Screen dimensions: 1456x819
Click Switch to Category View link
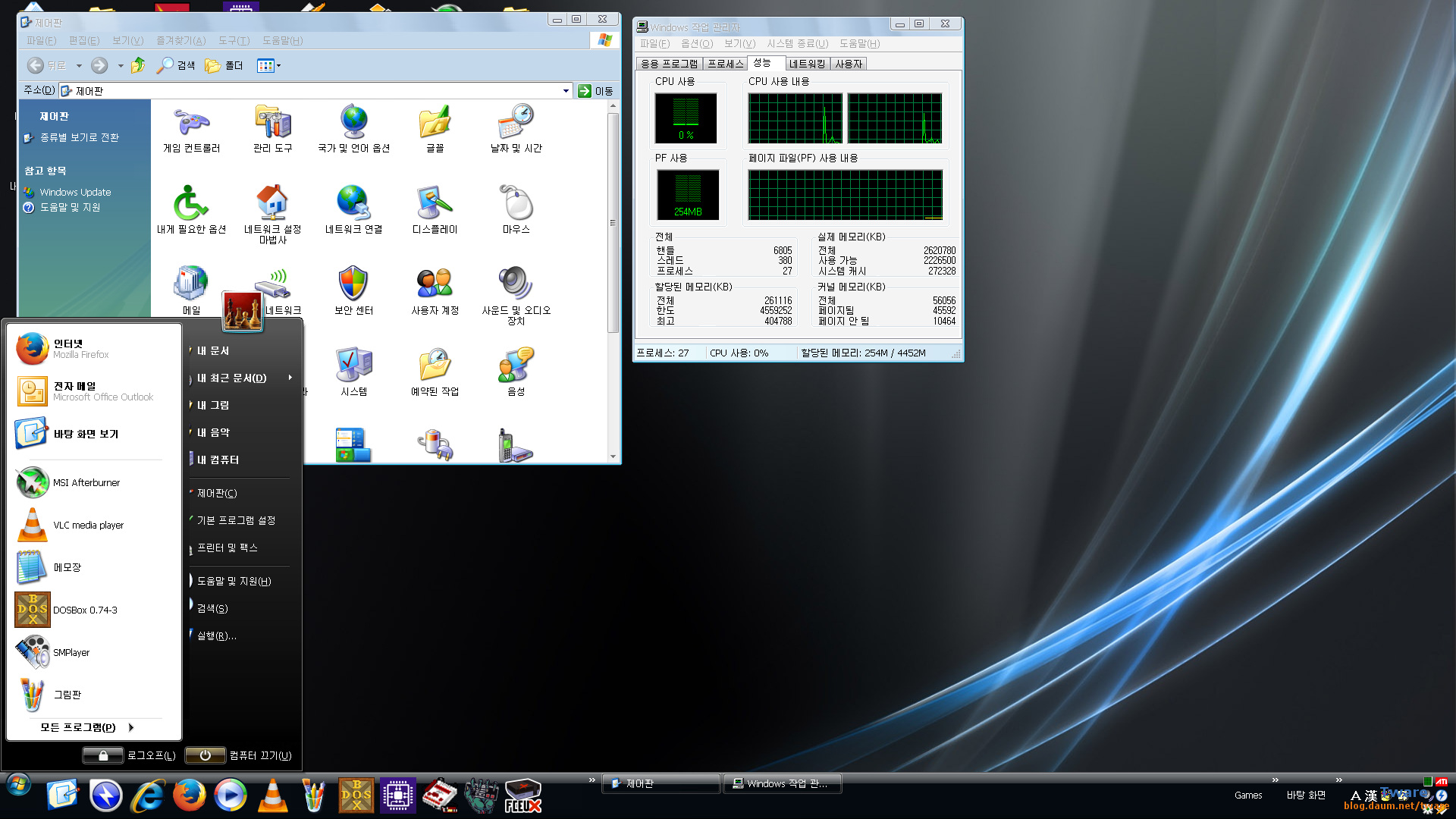[x=79, y=137]
